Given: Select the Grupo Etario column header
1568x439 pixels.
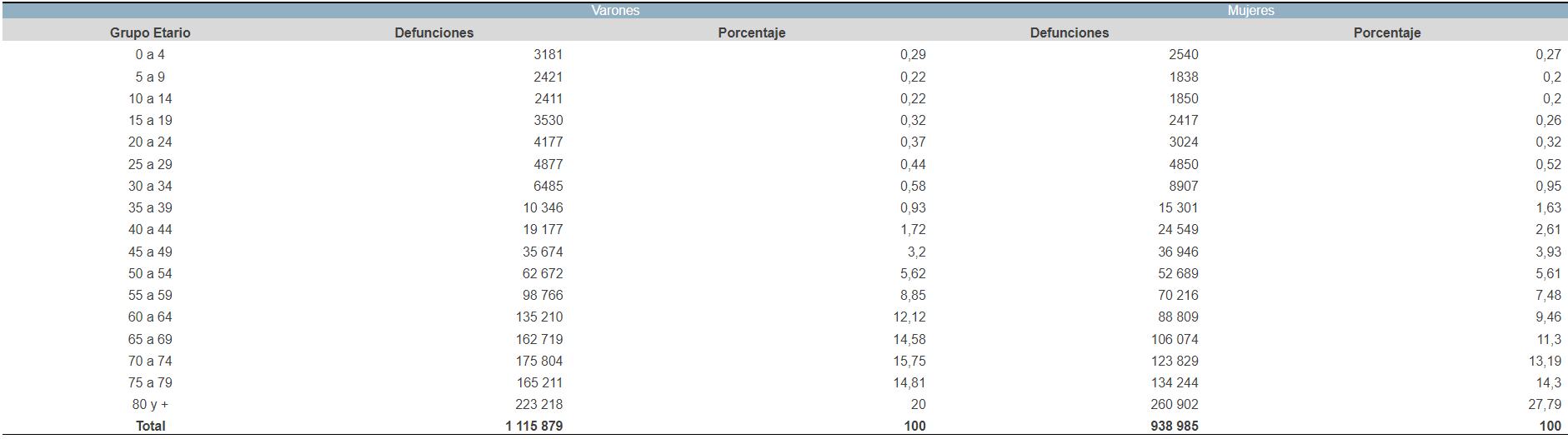Looking at the screenshot, I should pos(150,32).
